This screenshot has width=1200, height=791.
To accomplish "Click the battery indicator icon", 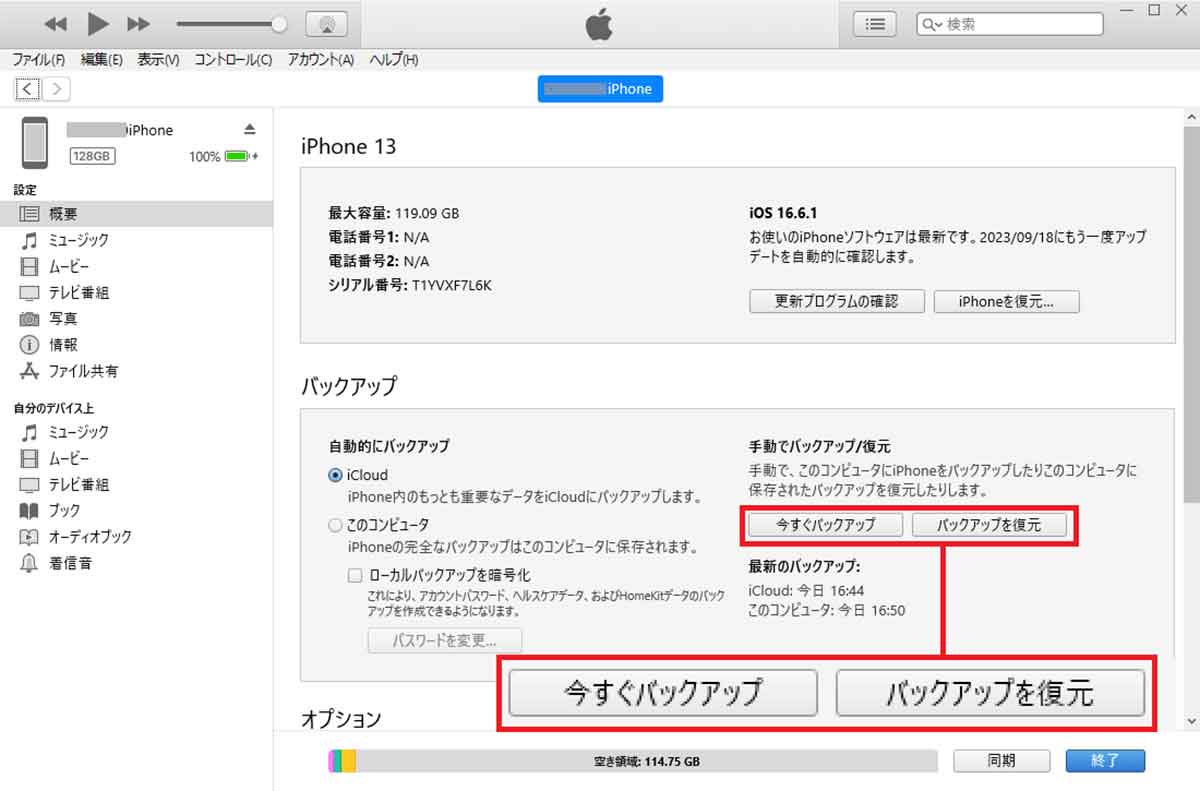I will pos(239,156).
